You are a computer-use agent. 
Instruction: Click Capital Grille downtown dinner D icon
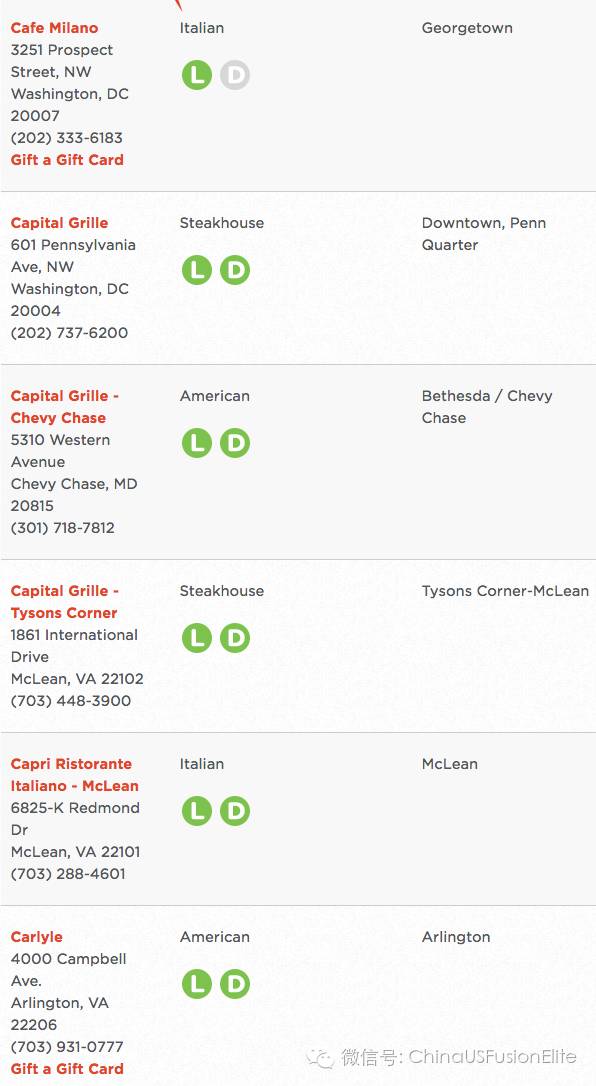[235, 270]
